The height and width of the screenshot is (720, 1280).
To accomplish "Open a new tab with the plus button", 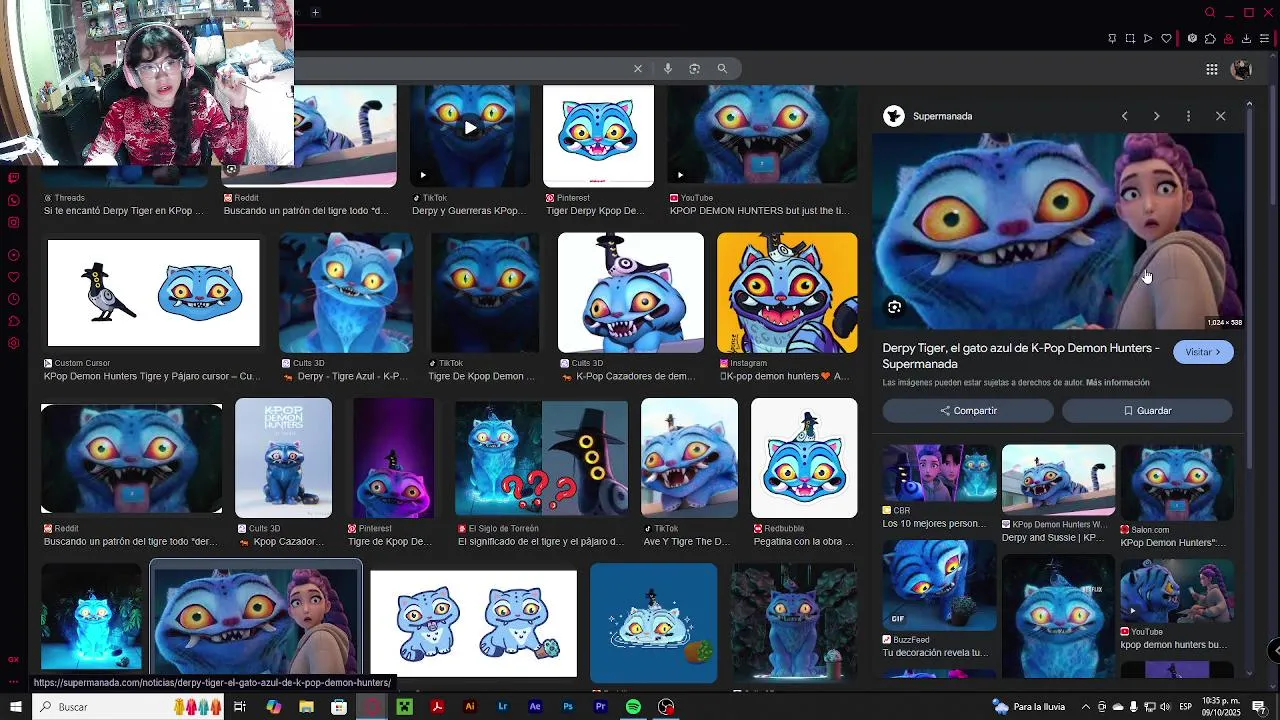I will point(315,12).
